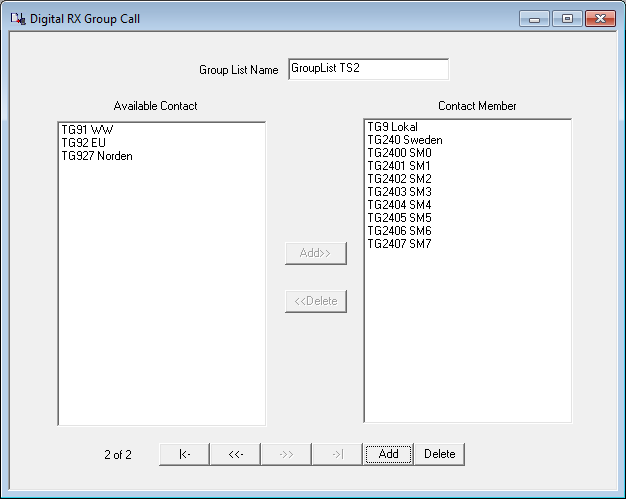Go to the previous group list record
Screen dimensions: 626x499
(x=235, y=454)
